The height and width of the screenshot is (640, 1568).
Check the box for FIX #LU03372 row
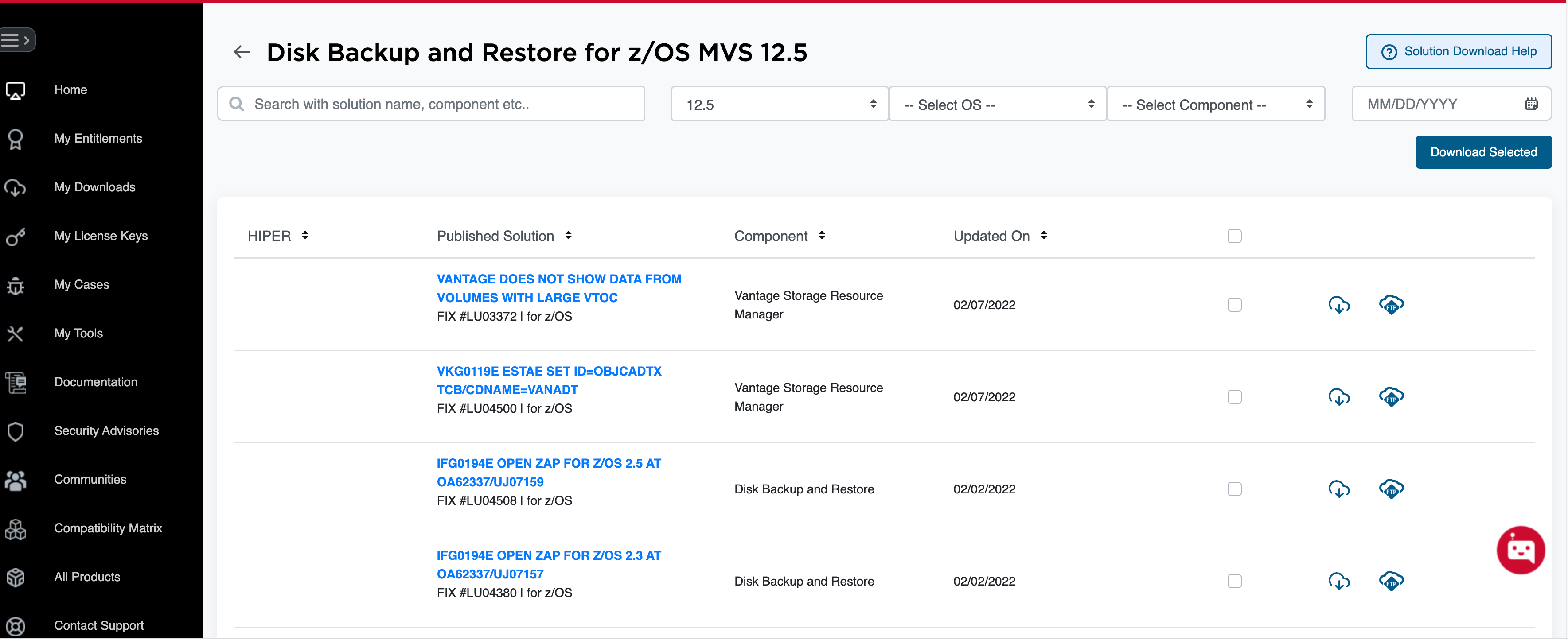1234,305
